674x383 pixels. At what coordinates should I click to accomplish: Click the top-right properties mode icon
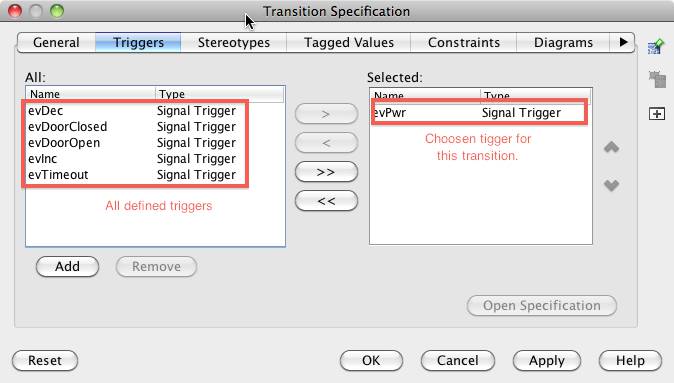coord(656,46)
